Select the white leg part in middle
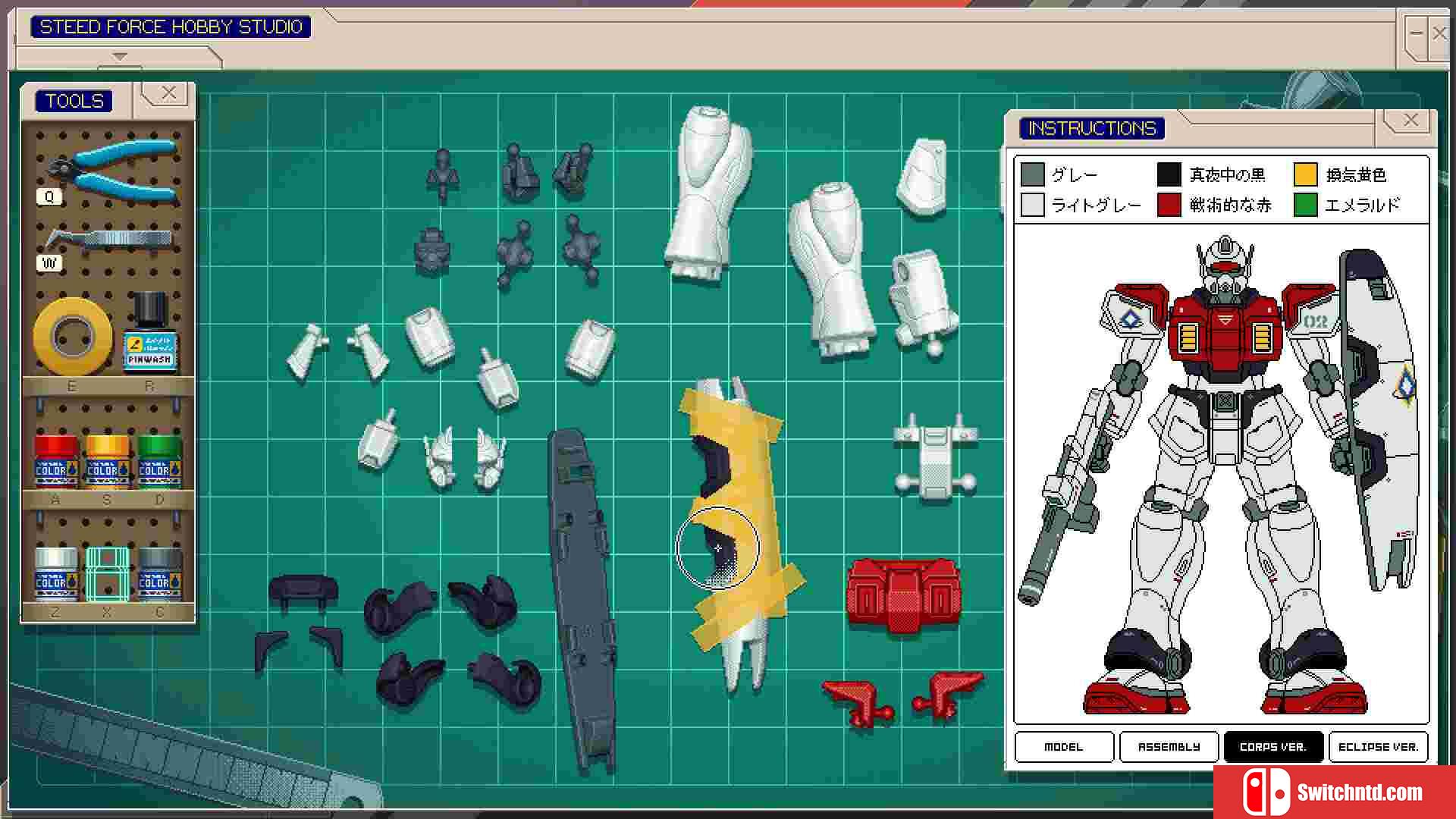Viewport: 1456px width, 819px height. click(832, 269)
